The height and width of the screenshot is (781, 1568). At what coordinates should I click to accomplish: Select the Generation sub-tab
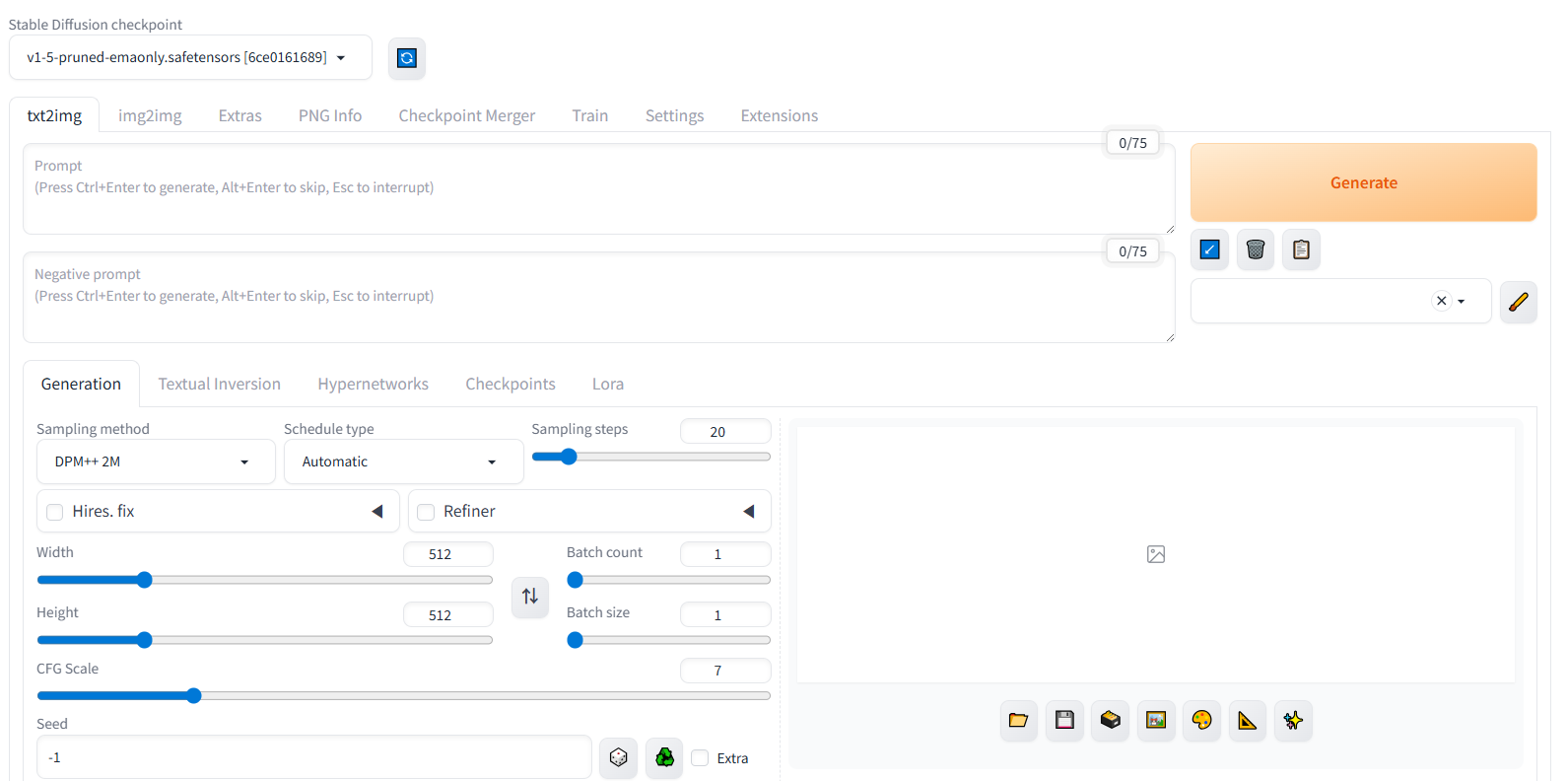(x=81, y=384)
